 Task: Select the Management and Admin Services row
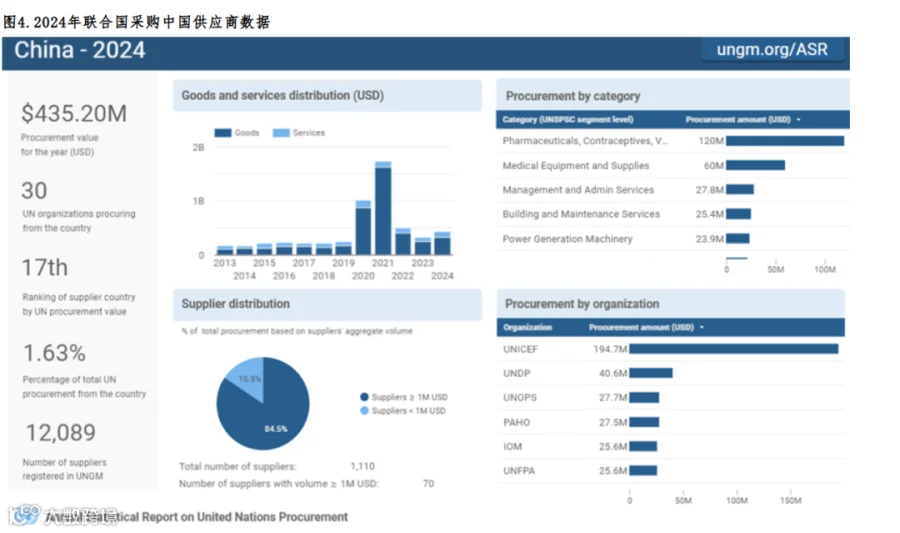click(673, 189)
